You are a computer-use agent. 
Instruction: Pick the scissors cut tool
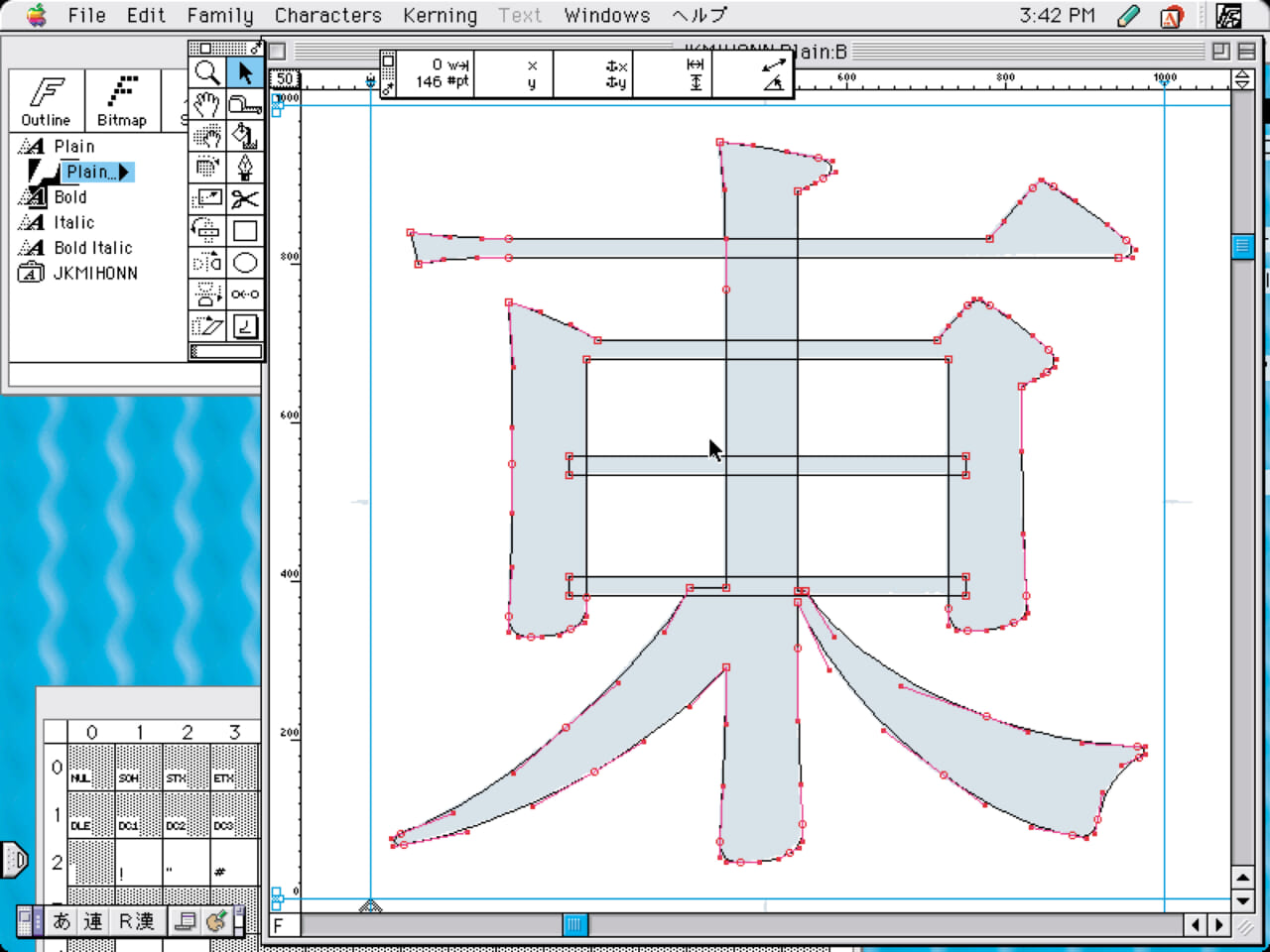pos(245,198)
